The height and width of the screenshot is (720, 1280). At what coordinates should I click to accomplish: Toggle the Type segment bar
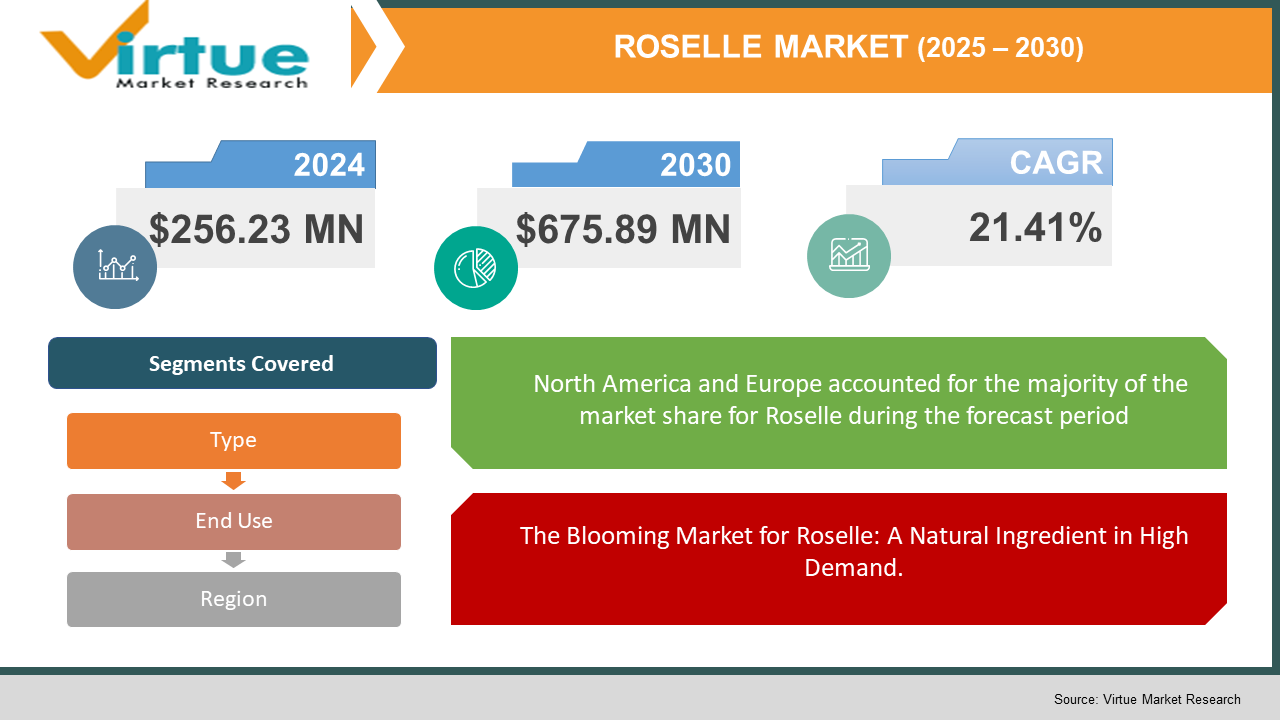click(x=234, y=440)
